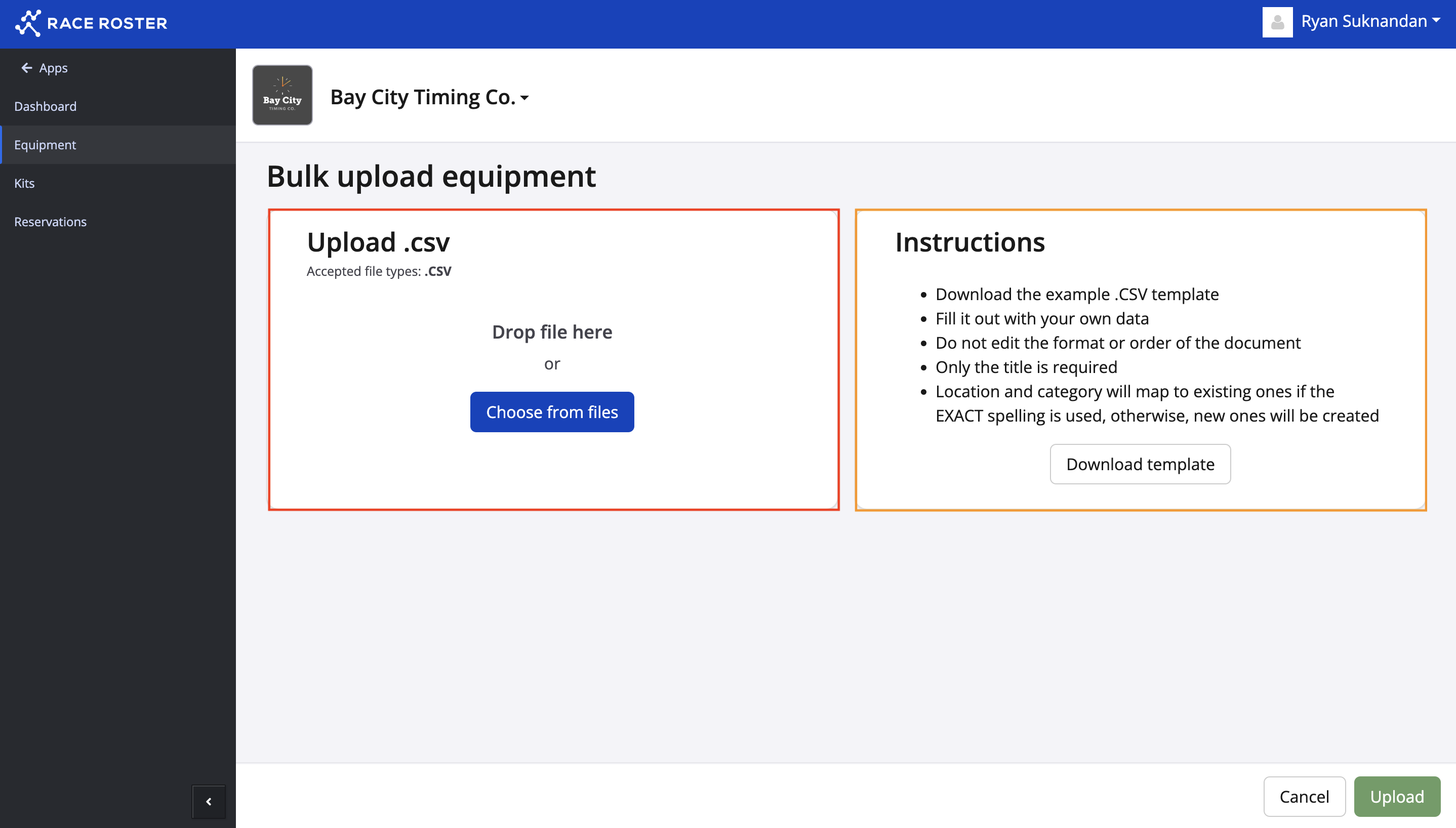This screenshot has width=1456, height=828.
Task: Expand the Bay City Timing Co. dropdown
Action: [525, 98]
